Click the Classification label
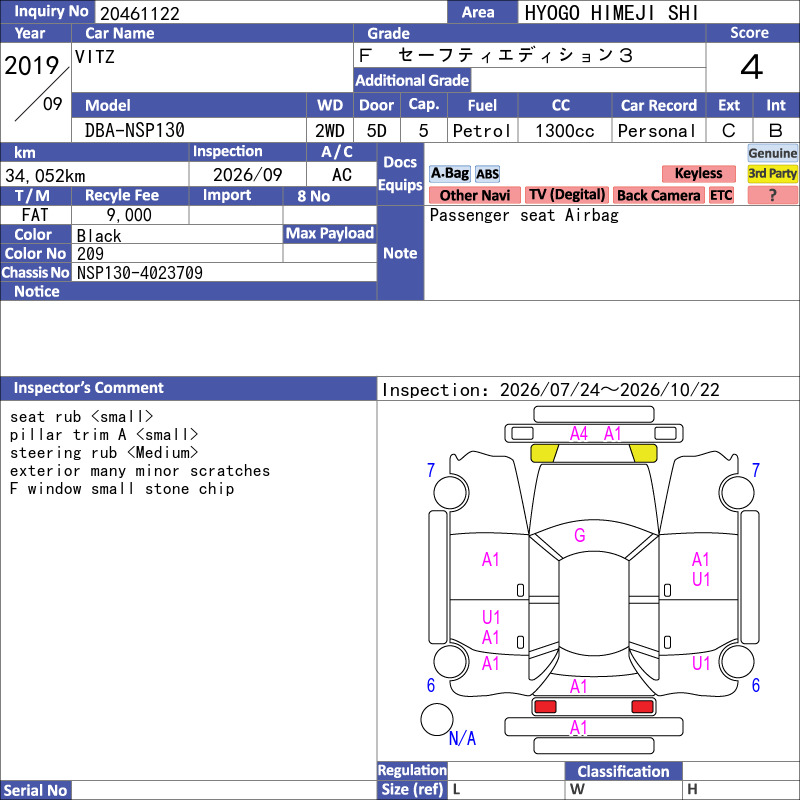Viewport: 800px width, 800px height. tap(623, 771)
